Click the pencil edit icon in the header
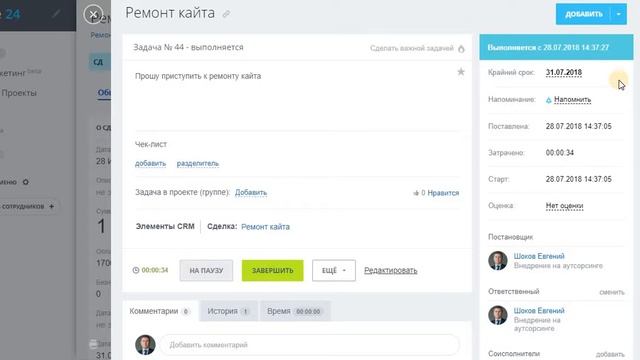Image resolution: width=640 pixels, height=360 pixels. (56, 14)
